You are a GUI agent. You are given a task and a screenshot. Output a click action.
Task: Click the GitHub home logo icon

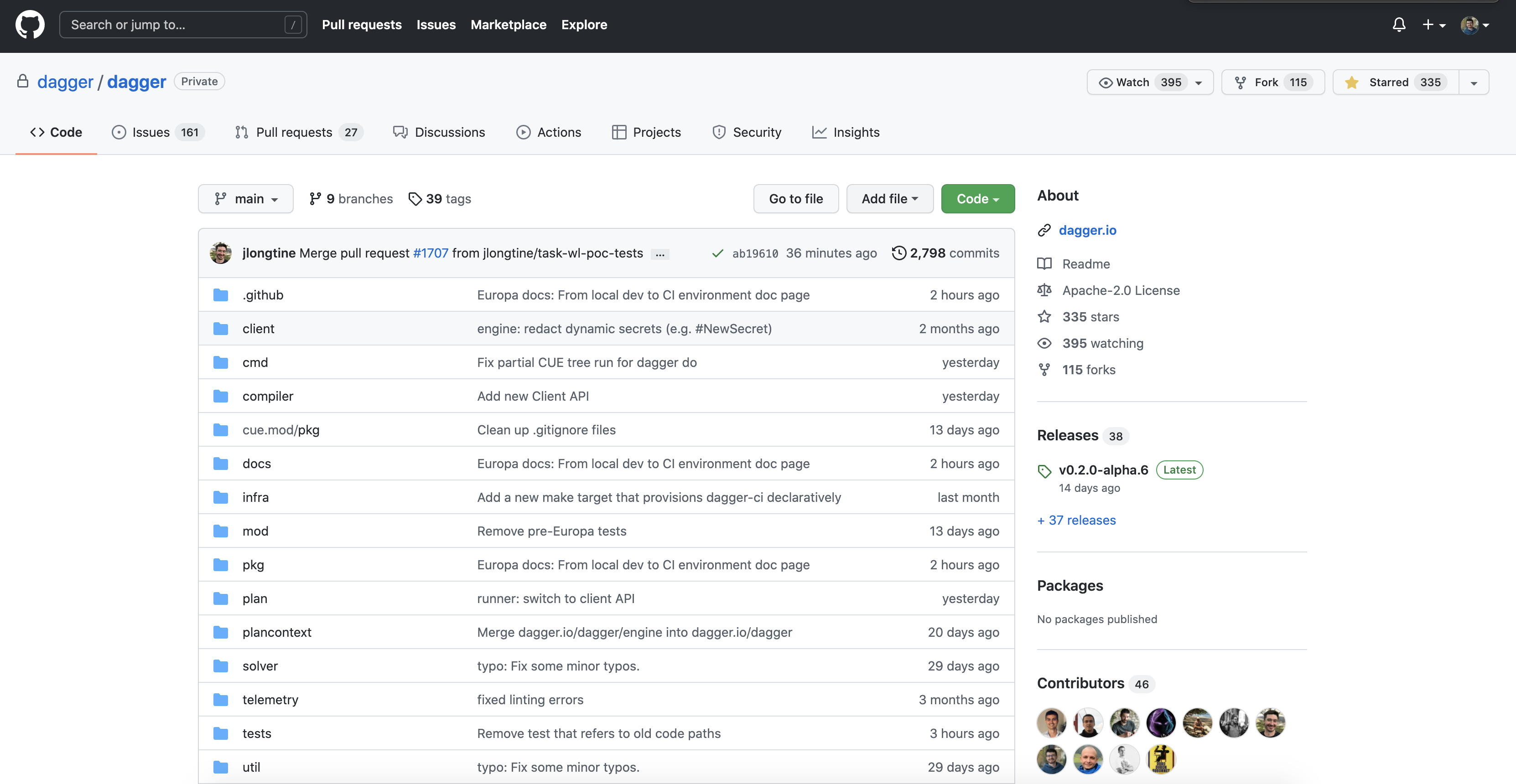click(x=30, y=24)
